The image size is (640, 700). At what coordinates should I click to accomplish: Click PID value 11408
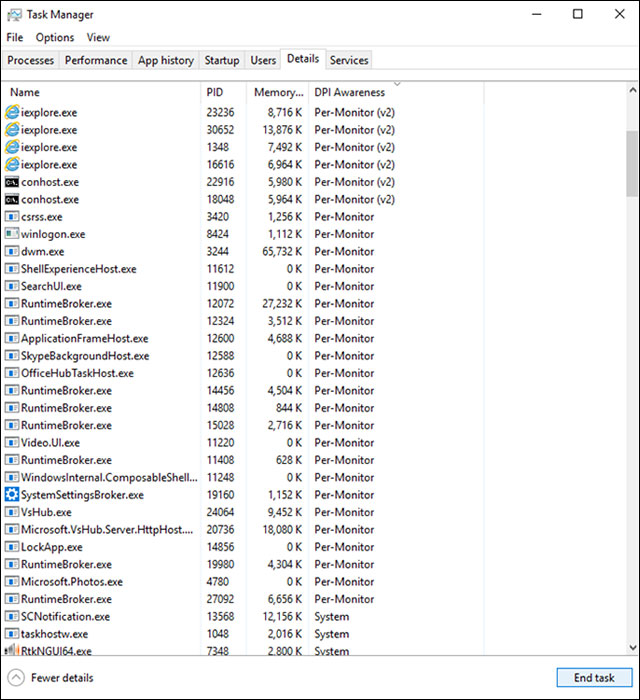click(x=220, y=460)
